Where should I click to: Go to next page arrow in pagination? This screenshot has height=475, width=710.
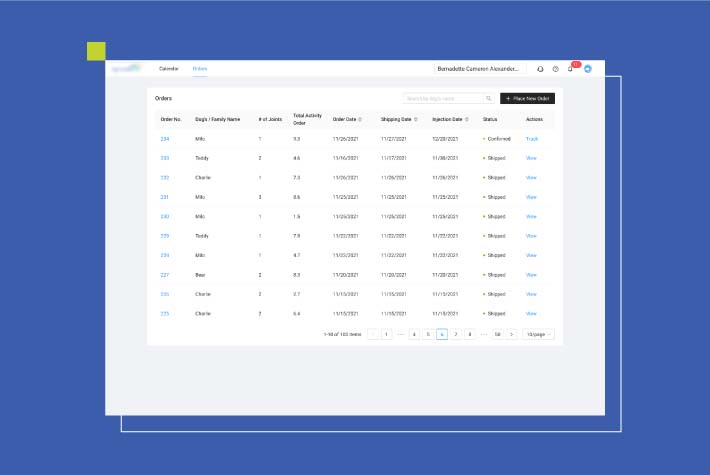tap(512, 334)
